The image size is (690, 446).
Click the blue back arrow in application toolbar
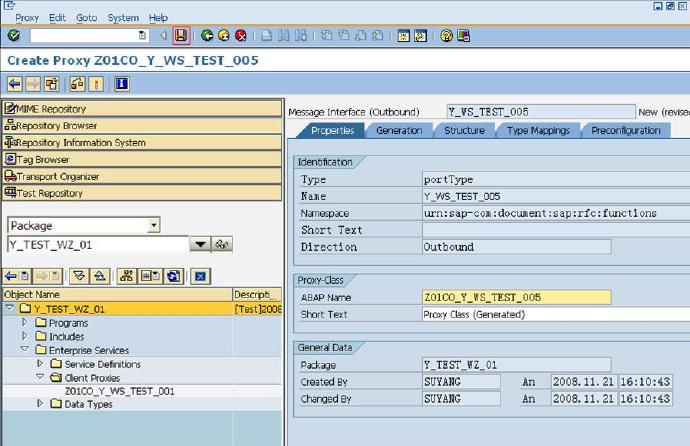15,84
